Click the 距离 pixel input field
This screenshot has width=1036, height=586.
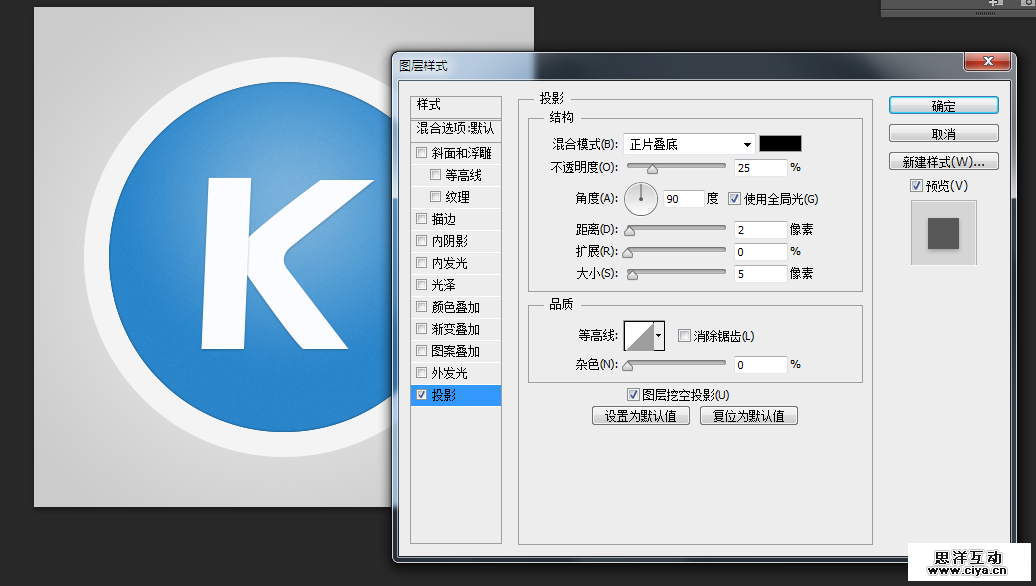[x=759, y=229]
